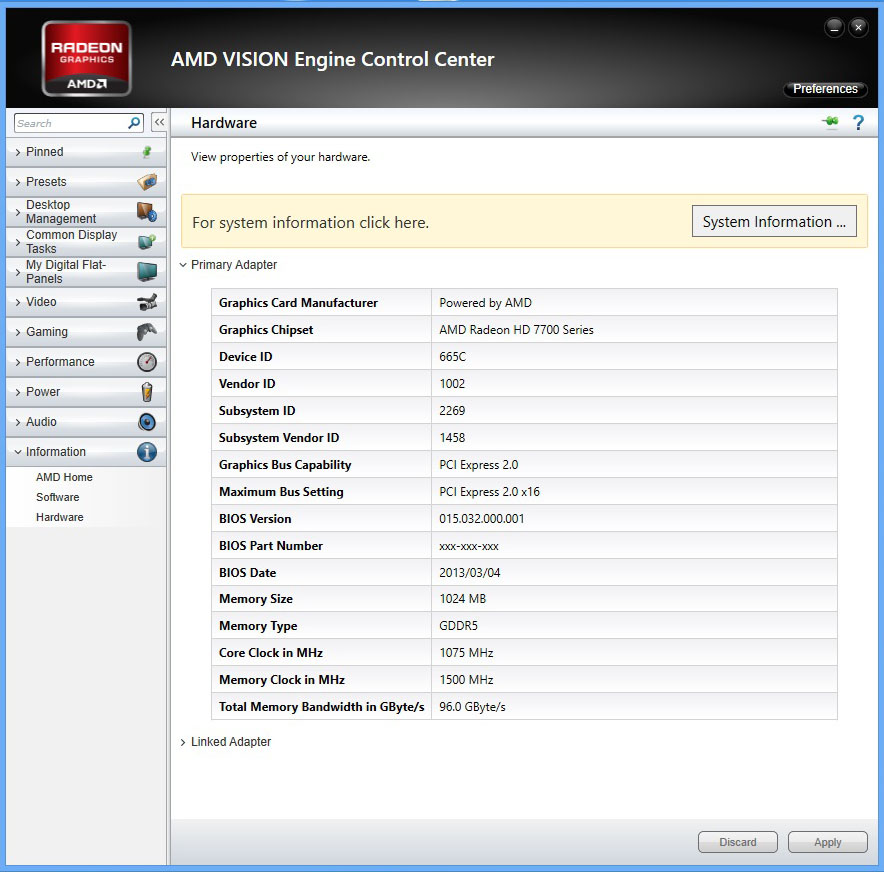Screen dimensions: 884x872
Task: Select the Graphics Chipset value AMD Radeon HD 7700 Series
Action: [x=516, y=330]
